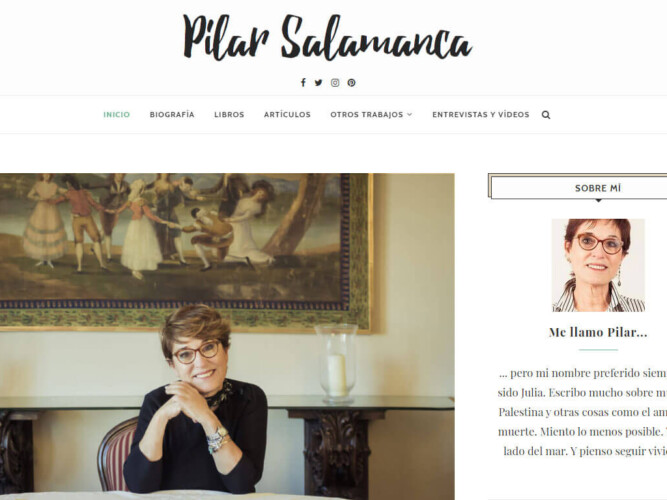Open the Libros menu item
The image size is (667, 500).
(229, 114)
